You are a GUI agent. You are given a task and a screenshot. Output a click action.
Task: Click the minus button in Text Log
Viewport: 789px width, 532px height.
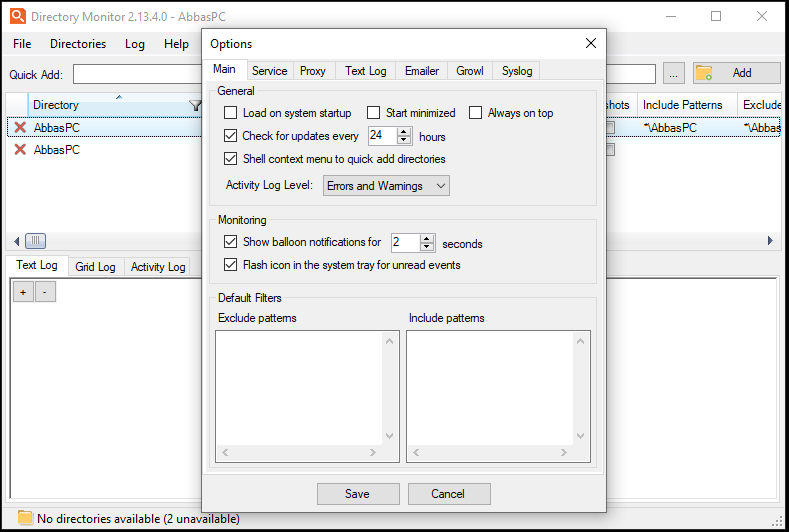[x=45, y=292]
